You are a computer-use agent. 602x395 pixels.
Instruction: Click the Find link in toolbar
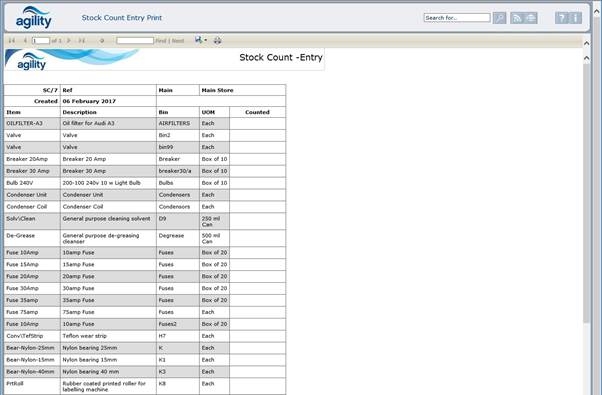[161, 40]
